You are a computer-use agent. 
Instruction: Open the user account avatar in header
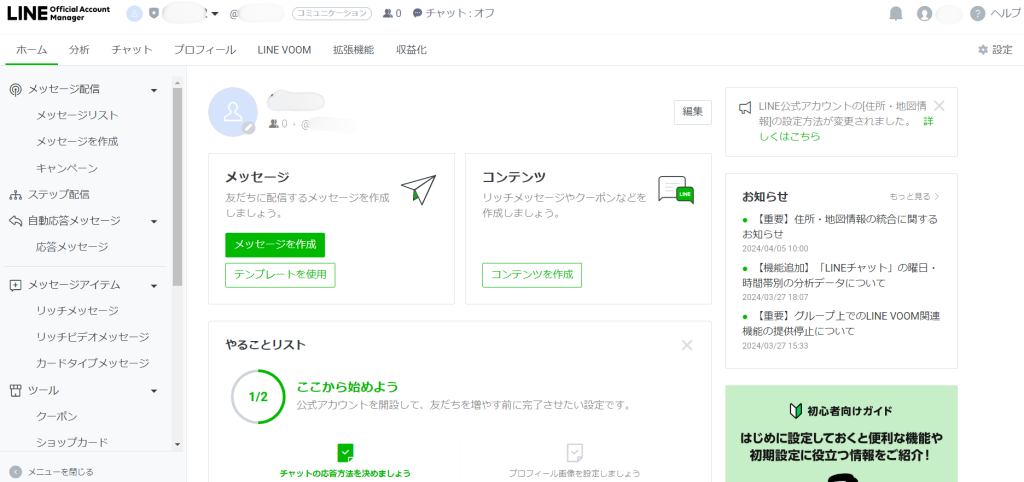[x=924, y=14]
